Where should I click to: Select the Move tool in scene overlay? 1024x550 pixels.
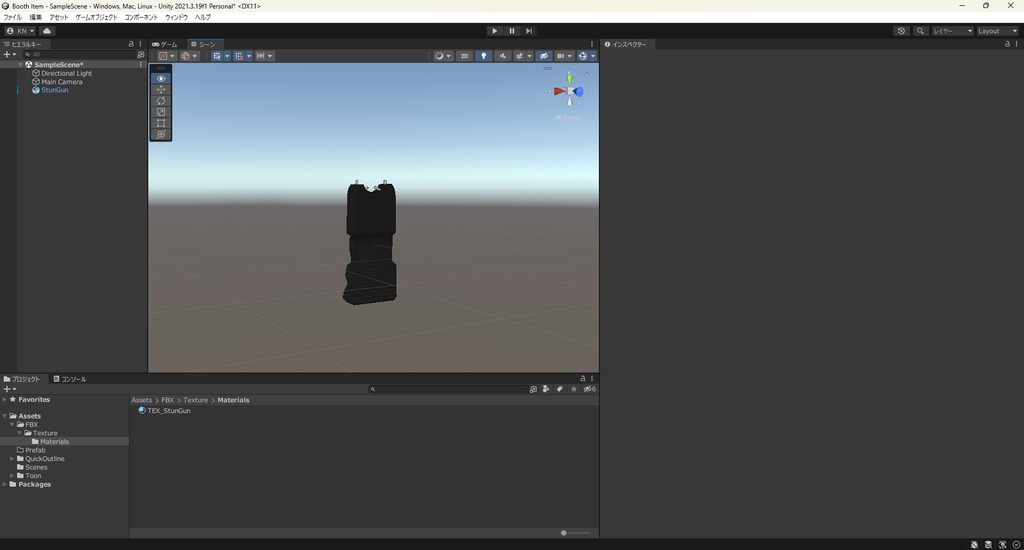tap(161, 89)
